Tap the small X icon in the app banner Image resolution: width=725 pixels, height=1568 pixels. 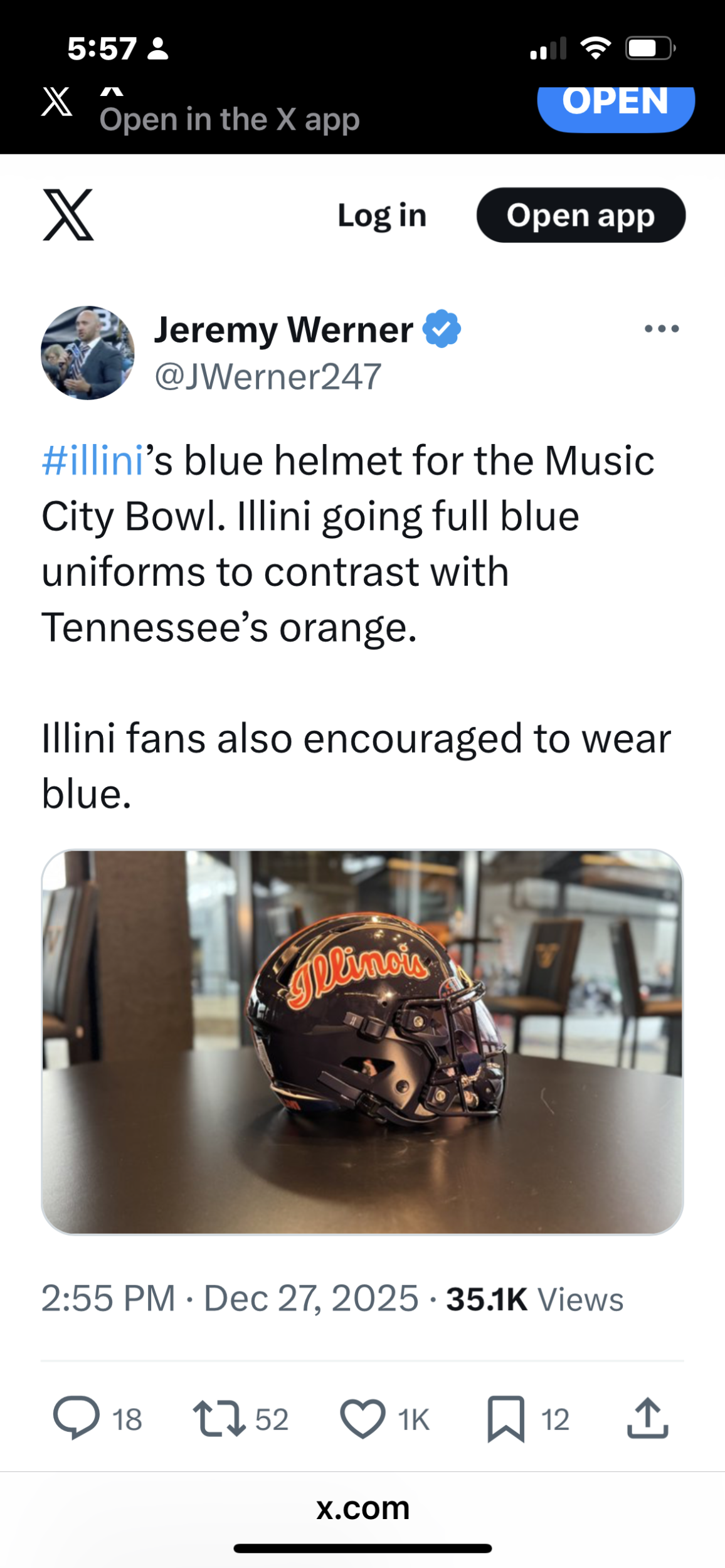pyautogui.click(x=57, y=101)
